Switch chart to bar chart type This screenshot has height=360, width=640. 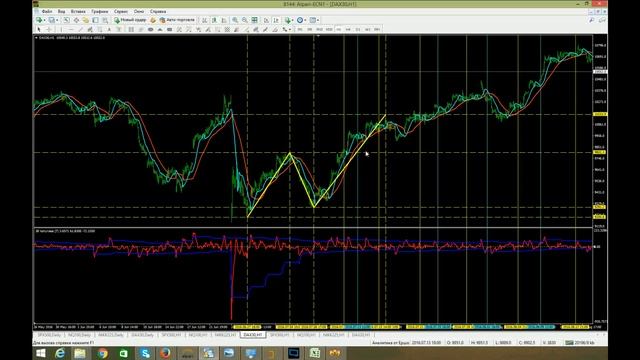[x=204, y=20]
